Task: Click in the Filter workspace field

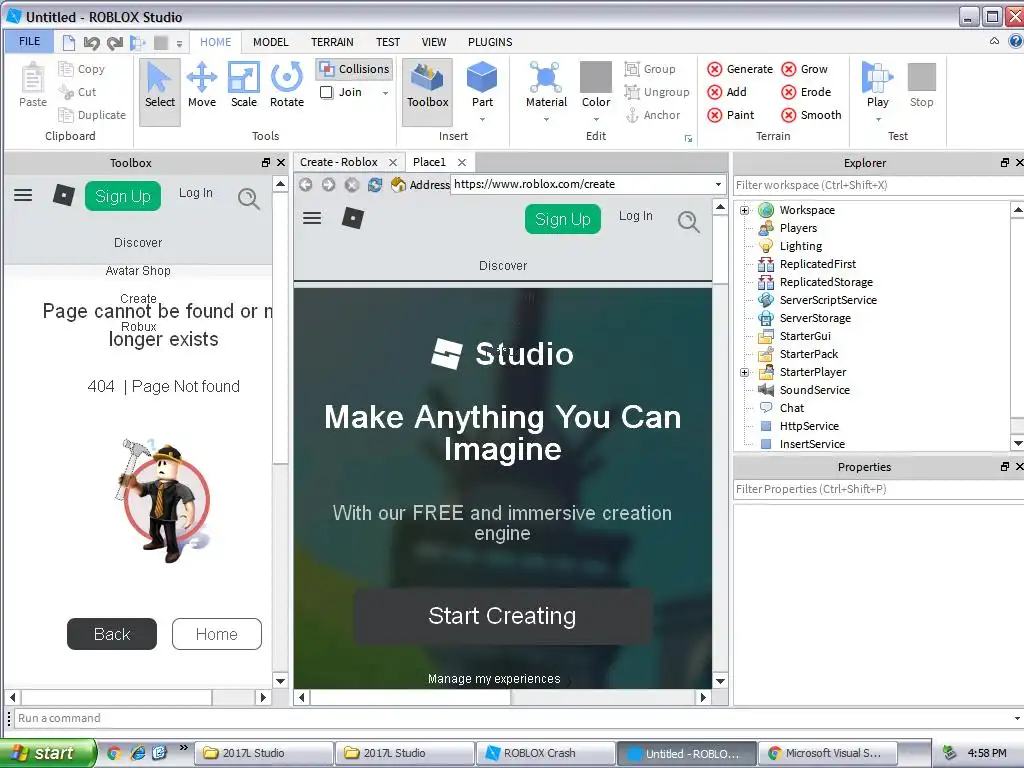Action: (x=878, y=185)
